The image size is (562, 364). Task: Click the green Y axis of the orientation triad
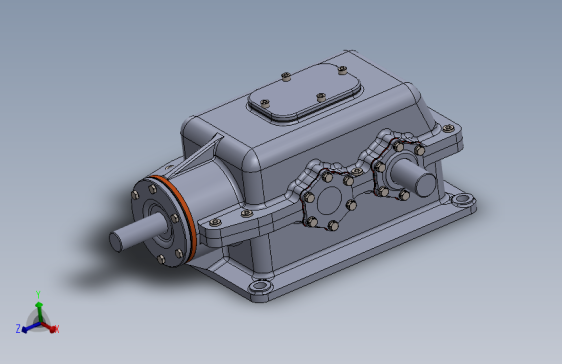39,311
